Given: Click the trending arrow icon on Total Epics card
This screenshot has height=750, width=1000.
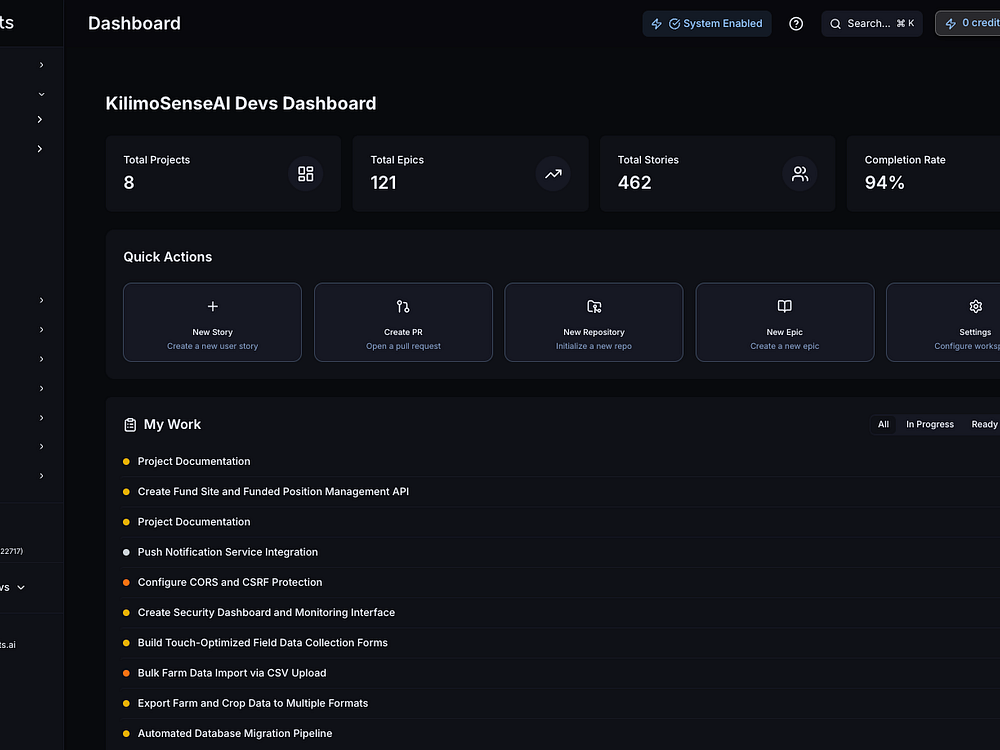Looking at the screenshot, I should [x=553, y=173].
